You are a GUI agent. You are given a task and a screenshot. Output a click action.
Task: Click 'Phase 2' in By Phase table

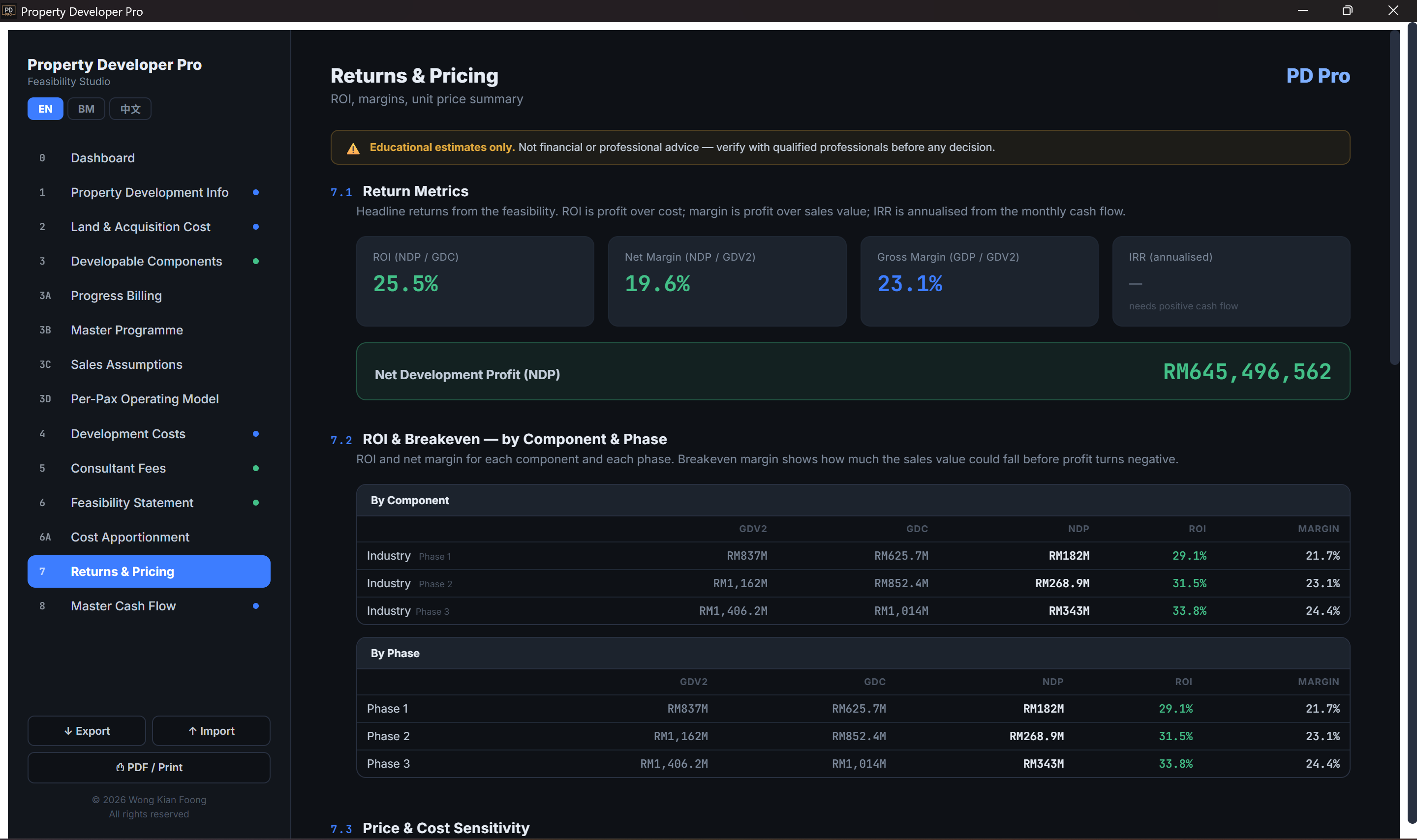(388, 736)
